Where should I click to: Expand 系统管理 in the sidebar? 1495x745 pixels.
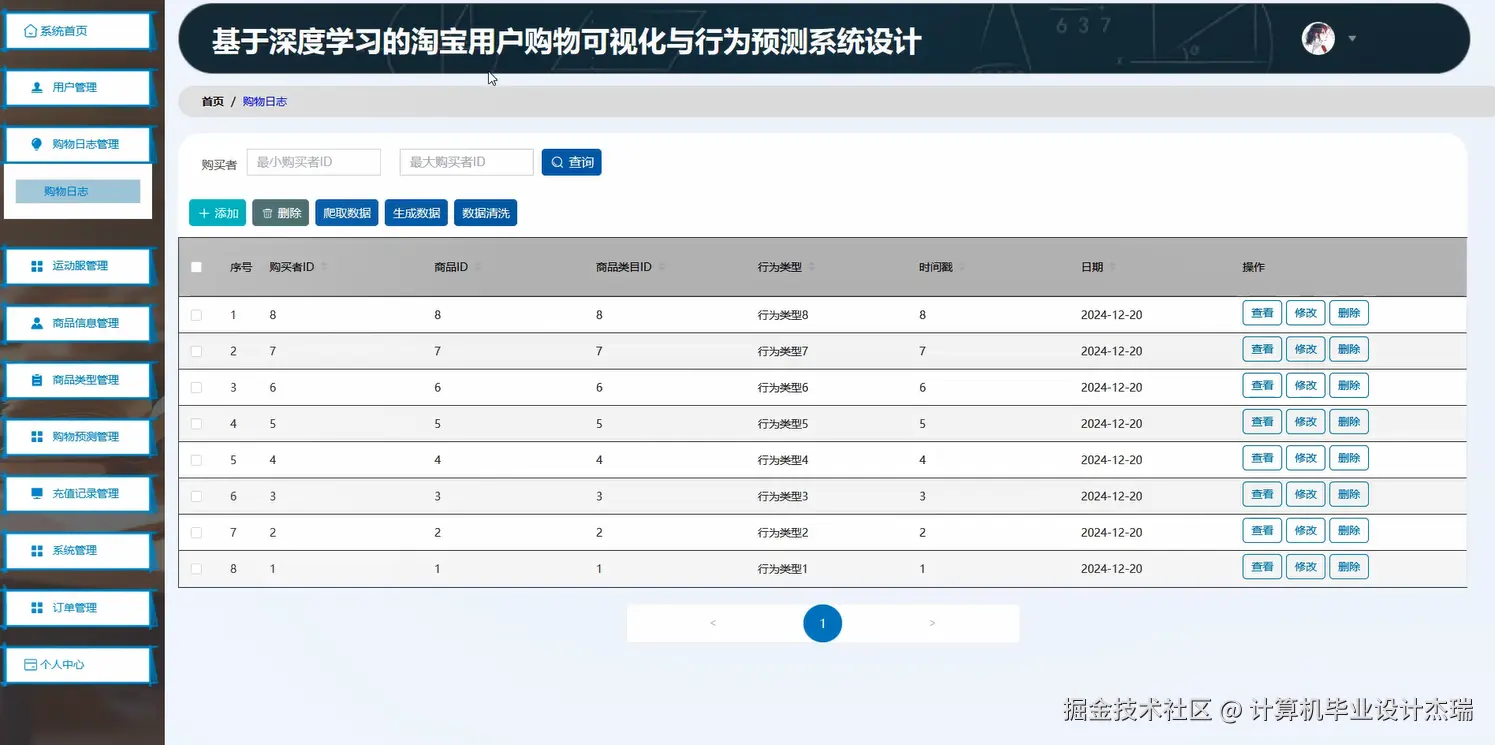click(x=77, y=551)
